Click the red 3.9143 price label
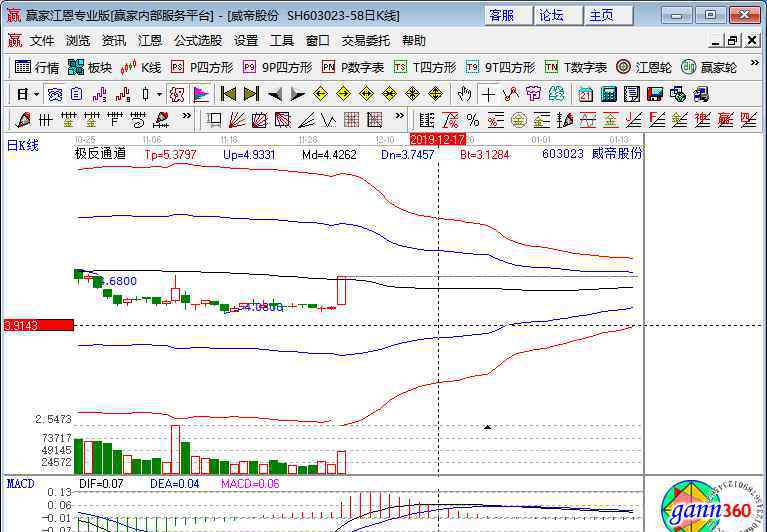This screenshot has width=767, height=532. 39,325
